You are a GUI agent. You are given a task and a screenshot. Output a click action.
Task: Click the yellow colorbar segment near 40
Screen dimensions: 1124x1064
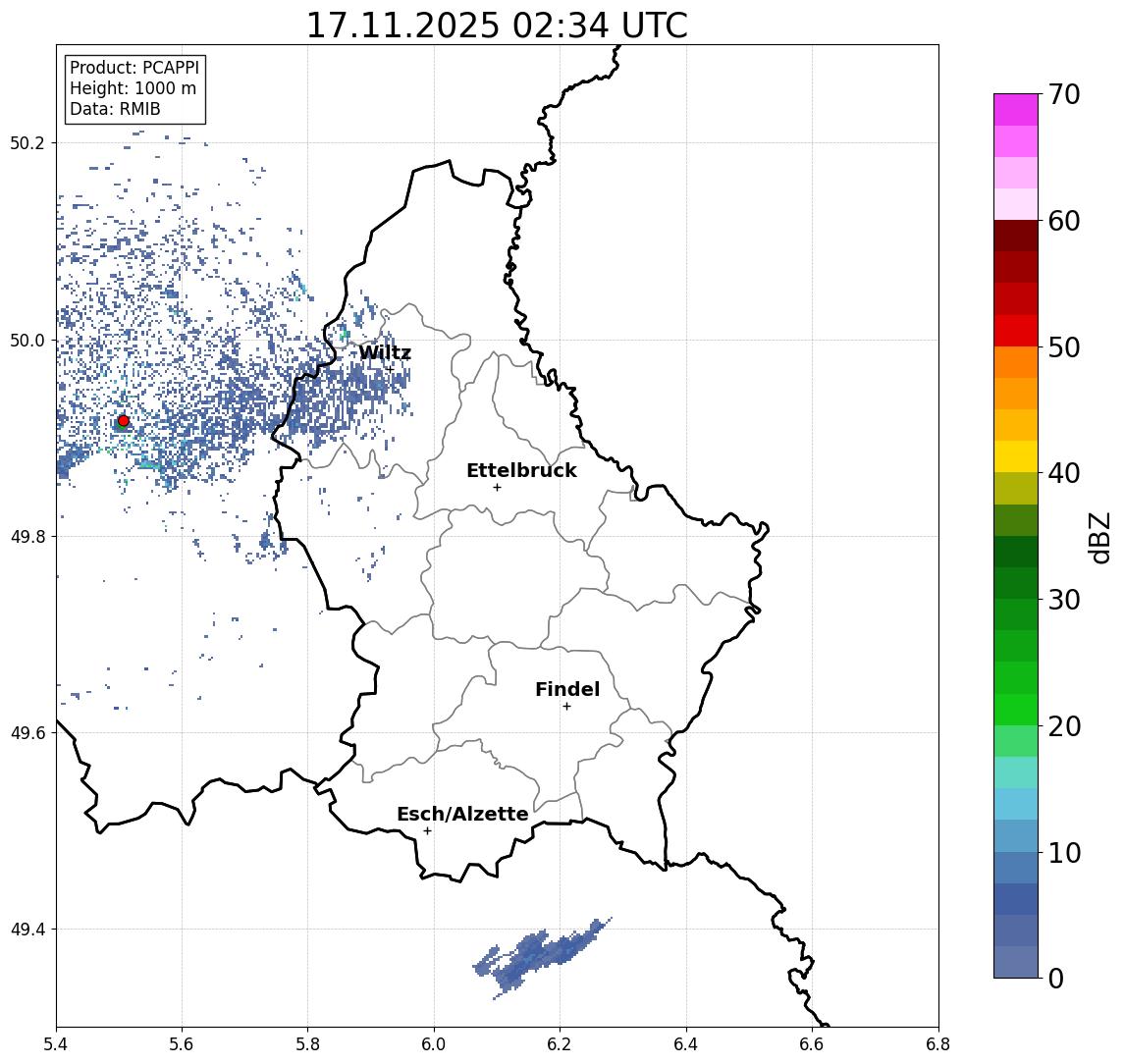[1016, 457]
